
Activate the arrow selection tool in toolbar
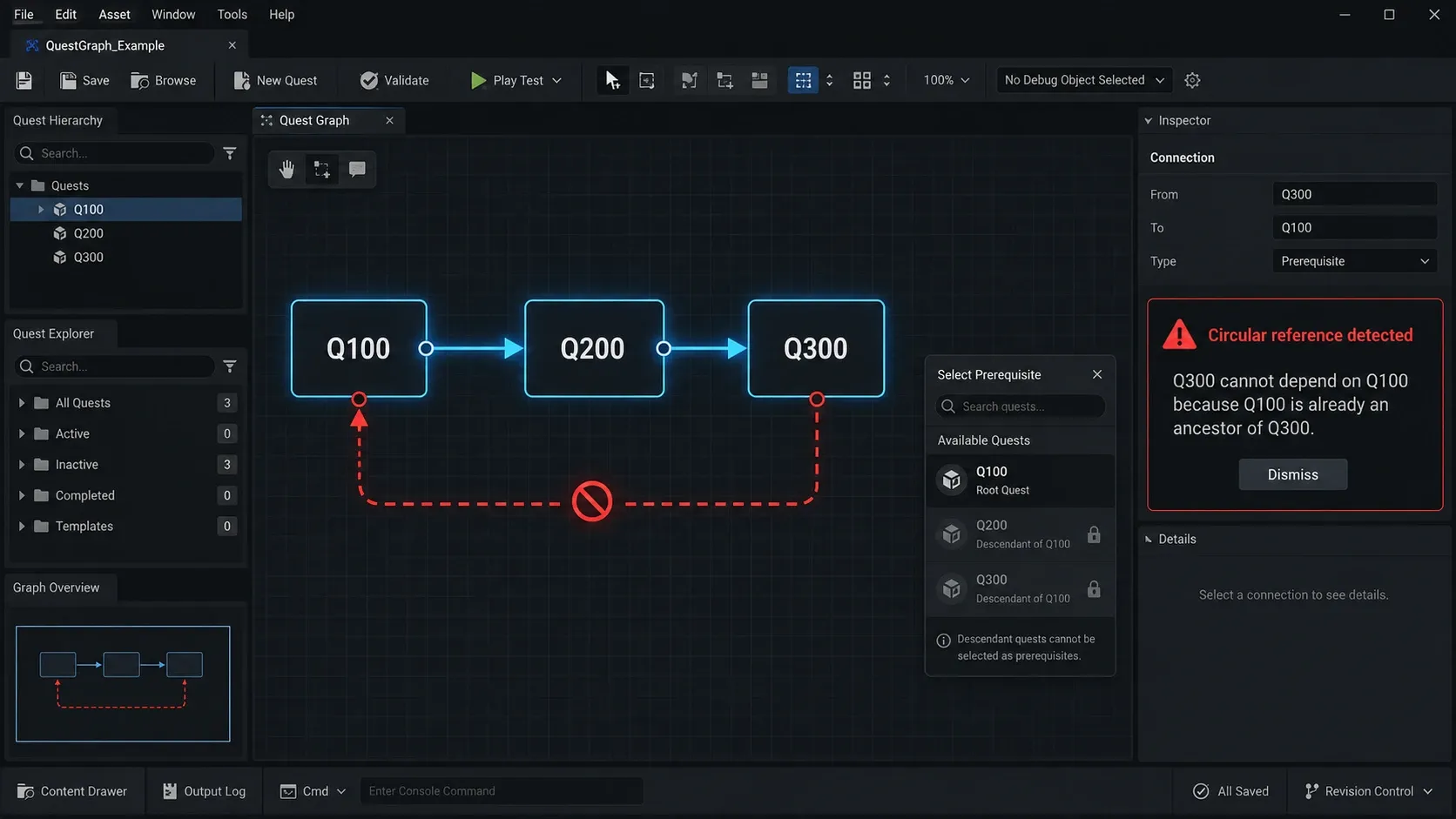(x=612, y=80)
